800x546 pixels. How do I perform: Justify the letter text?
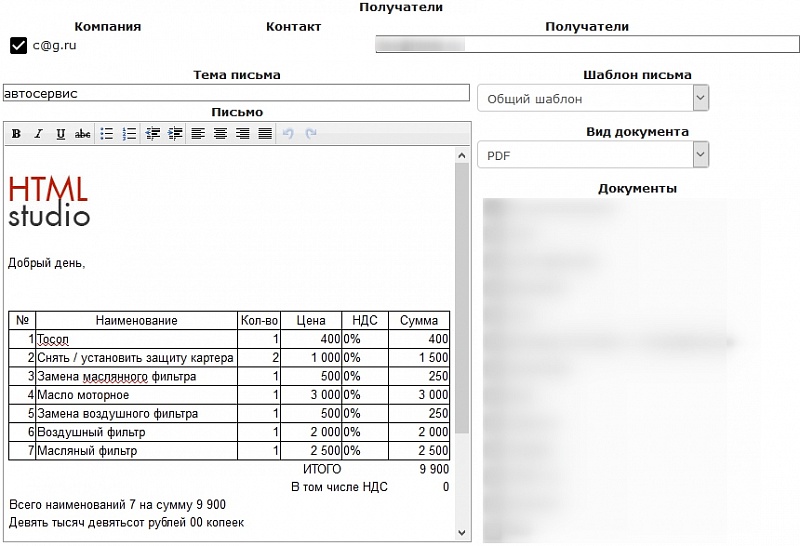tap(265, 134)
